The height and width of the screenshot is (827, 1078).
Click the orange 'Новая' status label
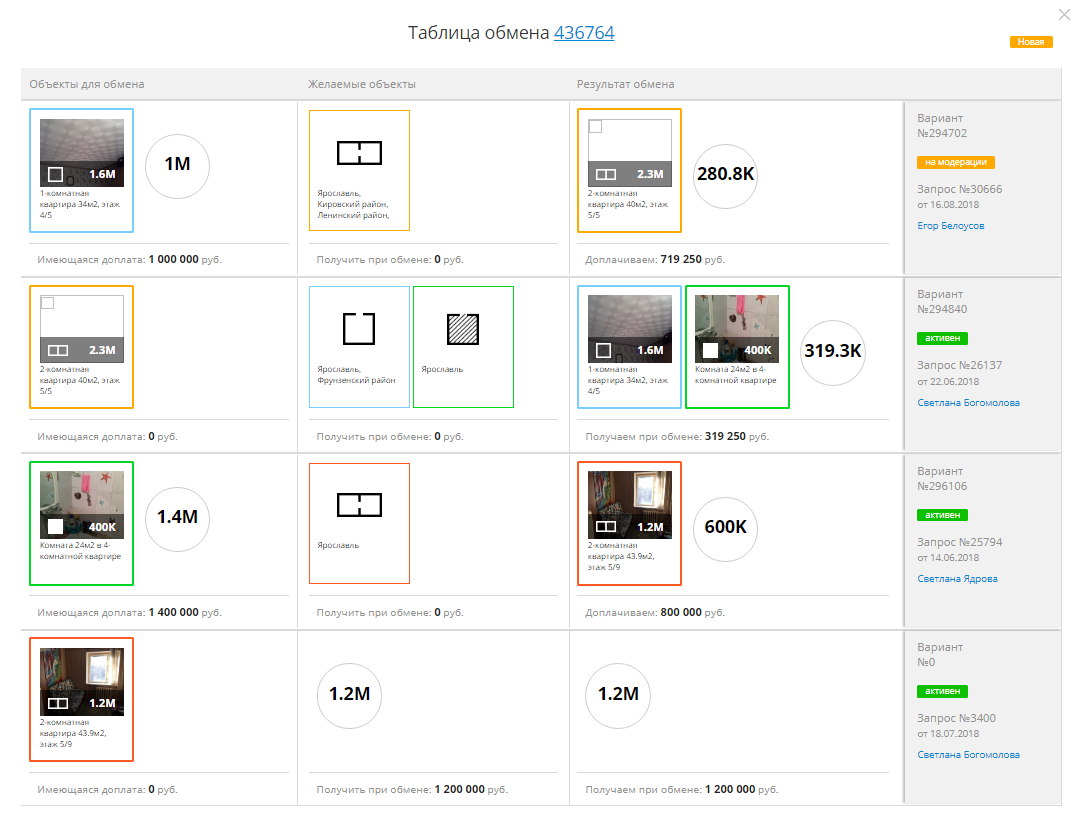pos(1031,42)
